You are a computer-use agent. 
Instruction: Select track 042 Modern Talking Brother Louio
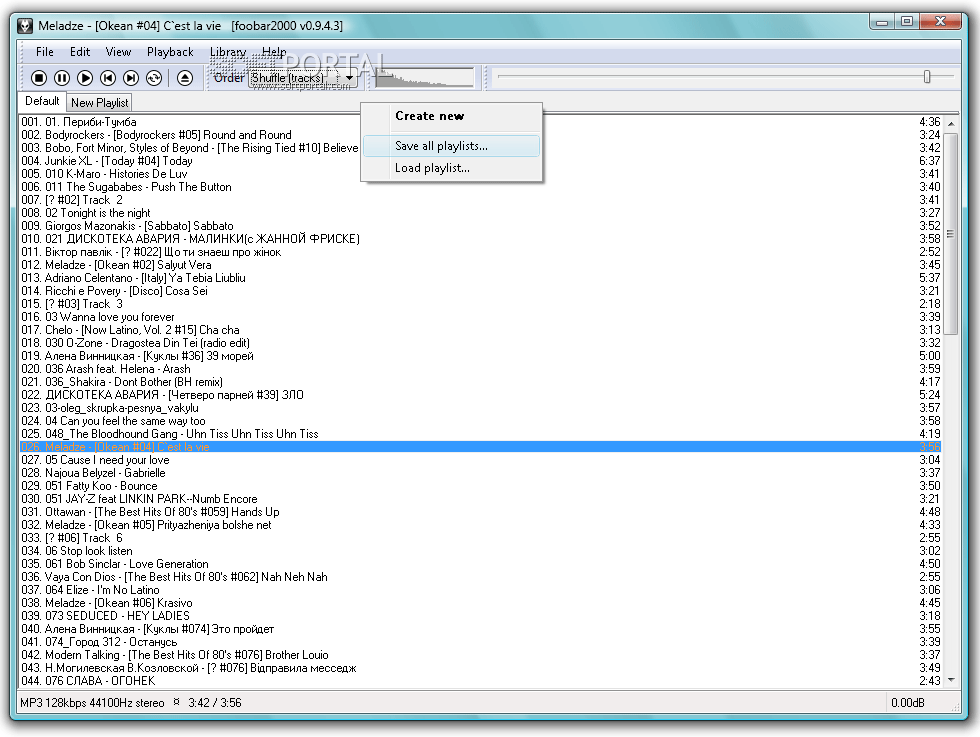tap(480, 655)
